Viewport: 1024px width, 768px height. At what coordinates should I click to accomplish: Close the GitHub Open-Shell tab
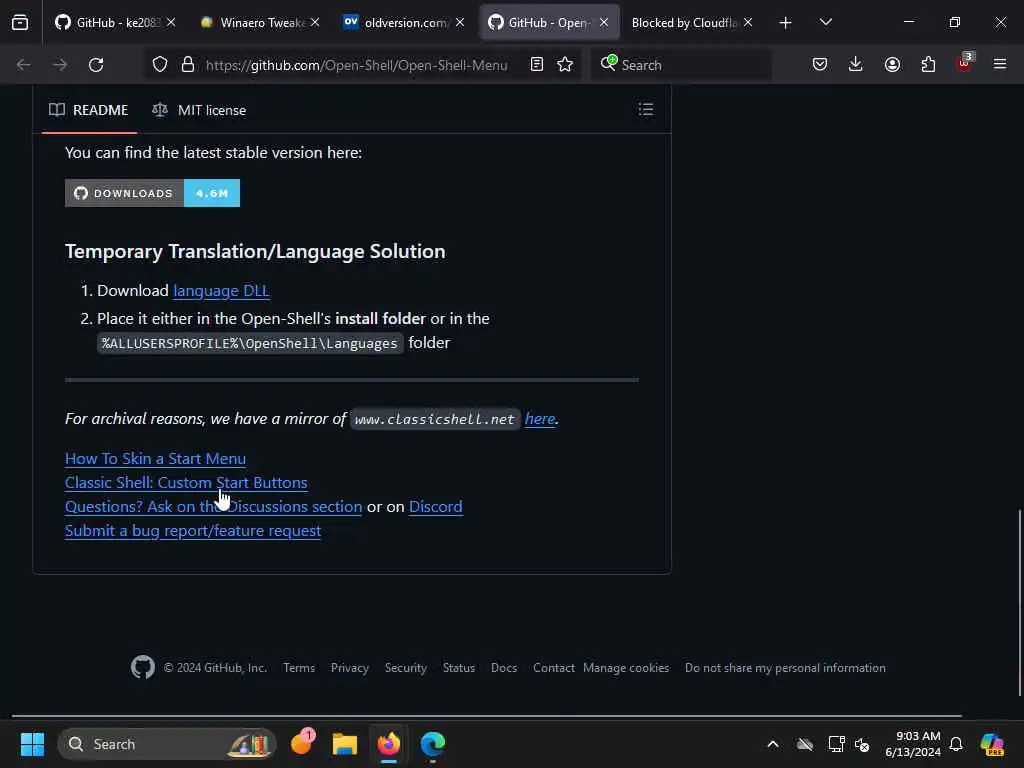pos(604,22)
